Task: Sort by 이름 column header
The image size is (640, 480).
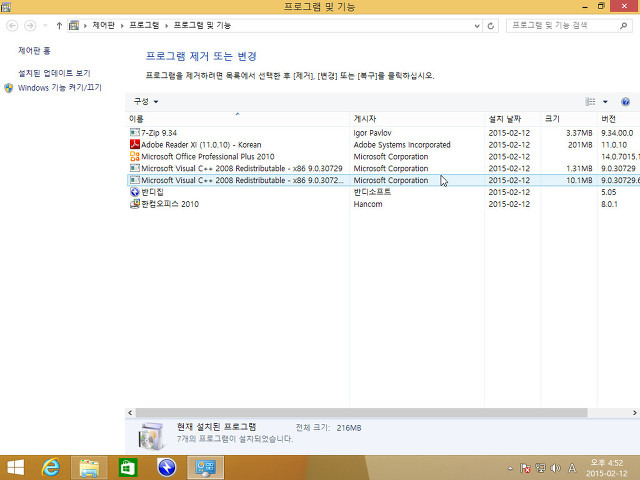Action: 237,119
